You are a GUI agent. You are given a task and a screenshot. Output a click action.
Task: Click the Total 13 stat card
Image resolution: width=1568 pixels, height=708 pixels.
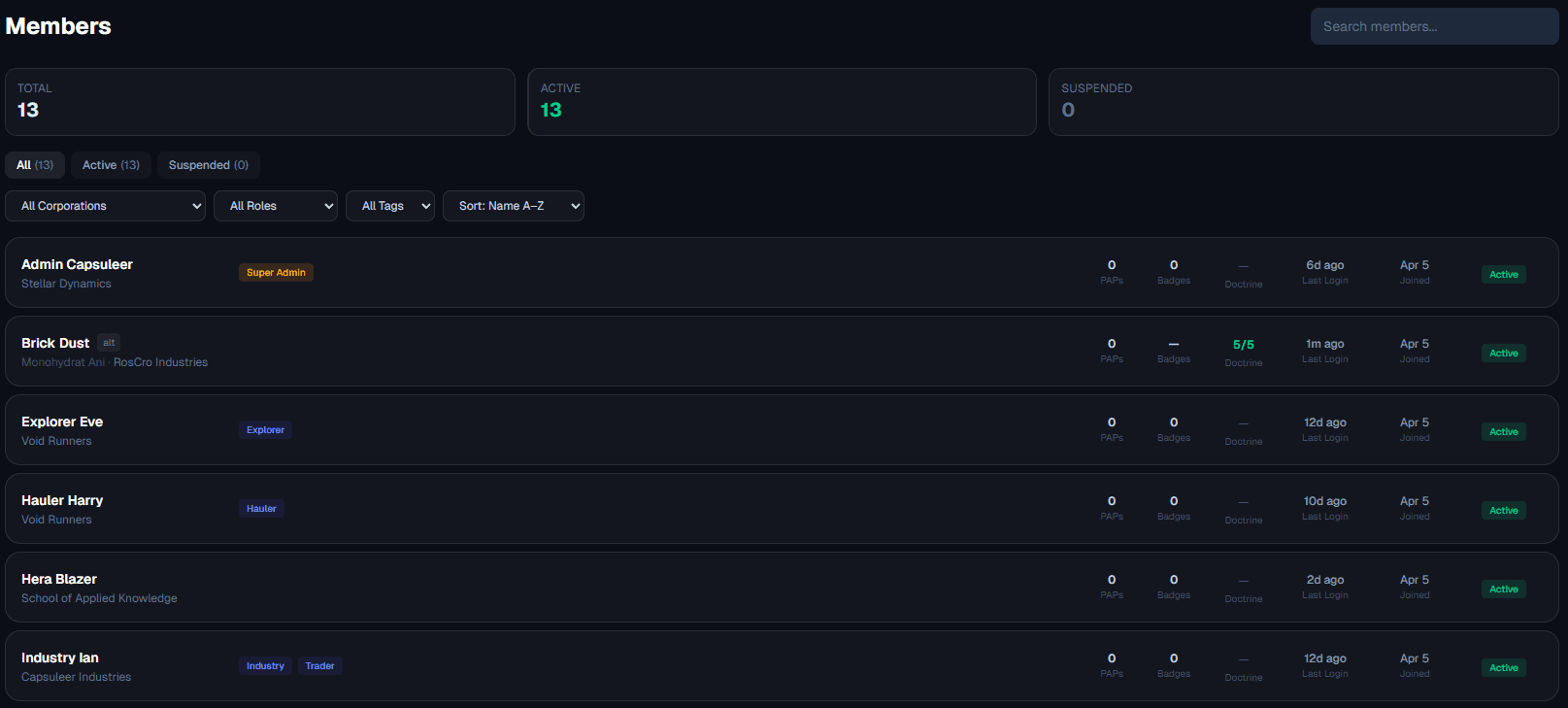(260, 102)
